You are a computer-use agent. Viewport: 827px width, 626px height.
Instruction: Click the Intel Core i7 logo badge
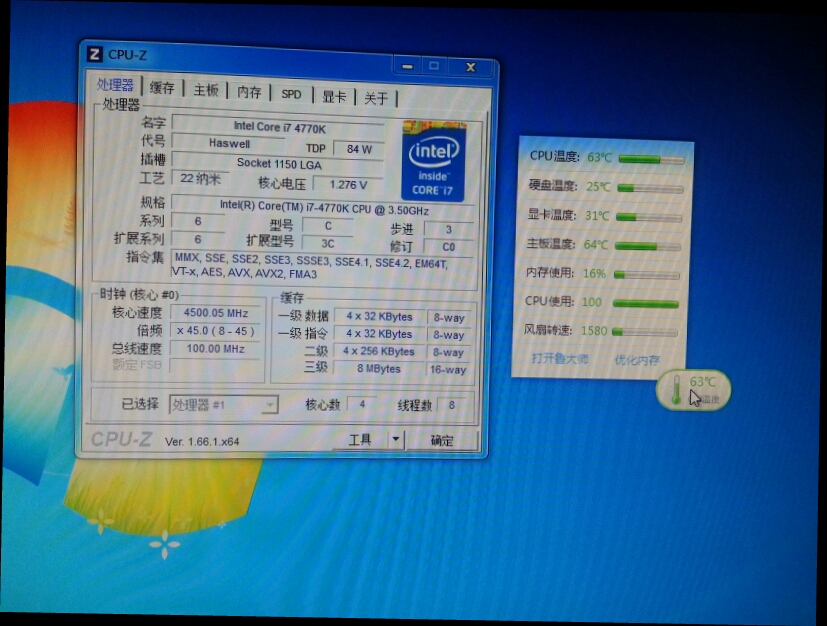click(x=434, y=161)
